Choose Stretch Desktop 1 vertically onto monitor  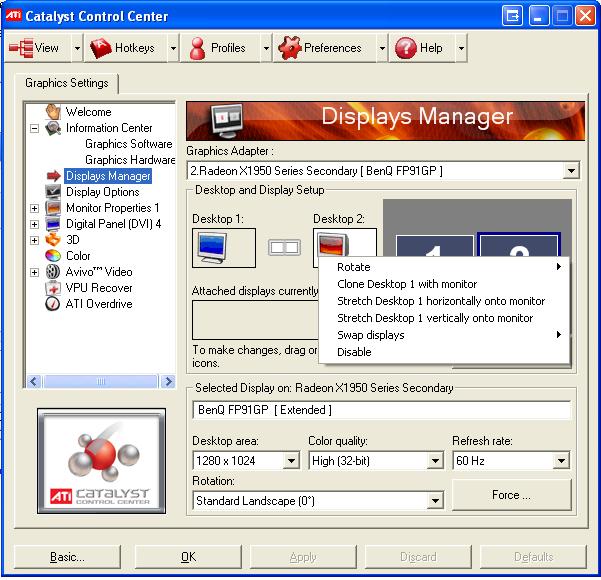444,318
